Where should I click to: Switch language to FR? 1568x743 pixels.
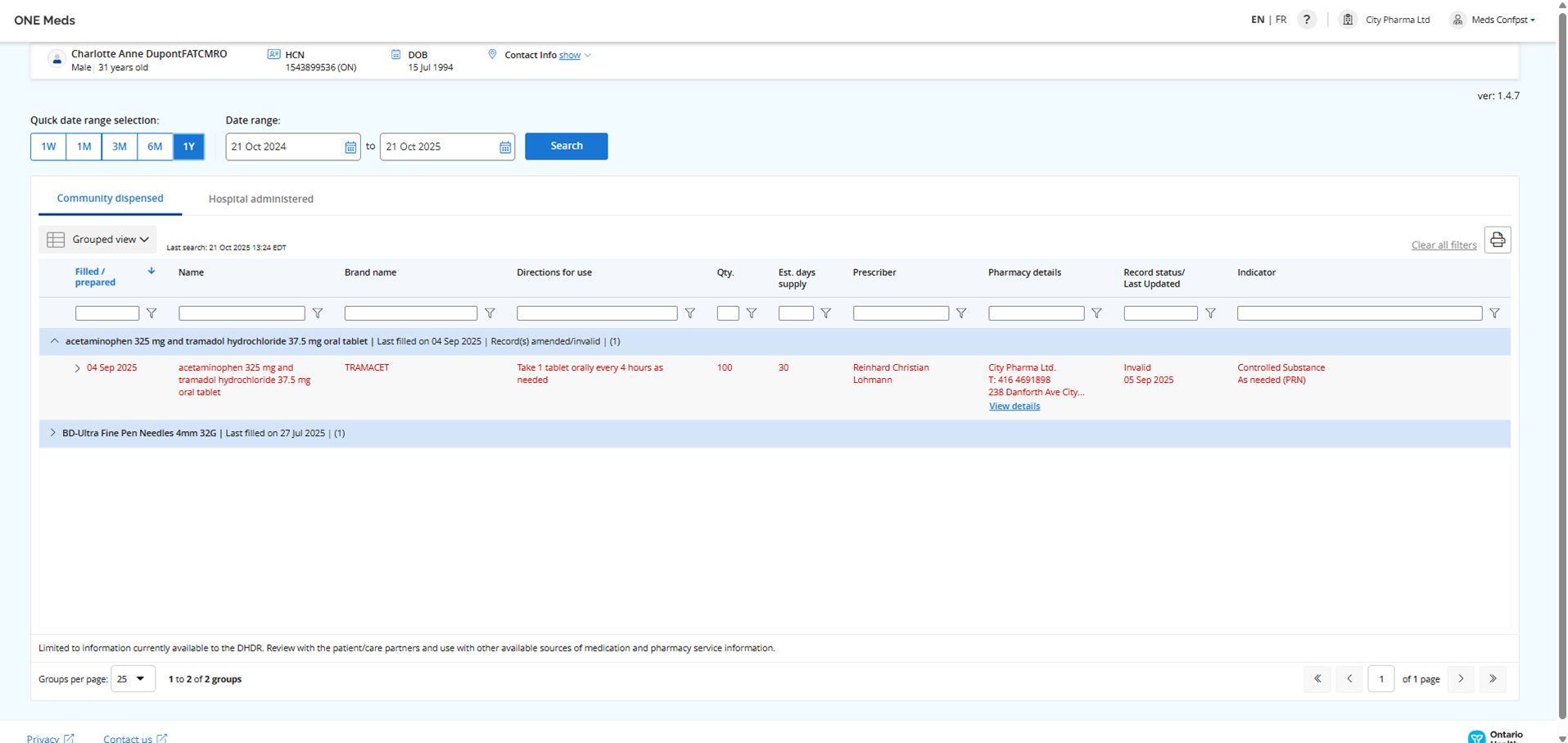[1281, 19]
